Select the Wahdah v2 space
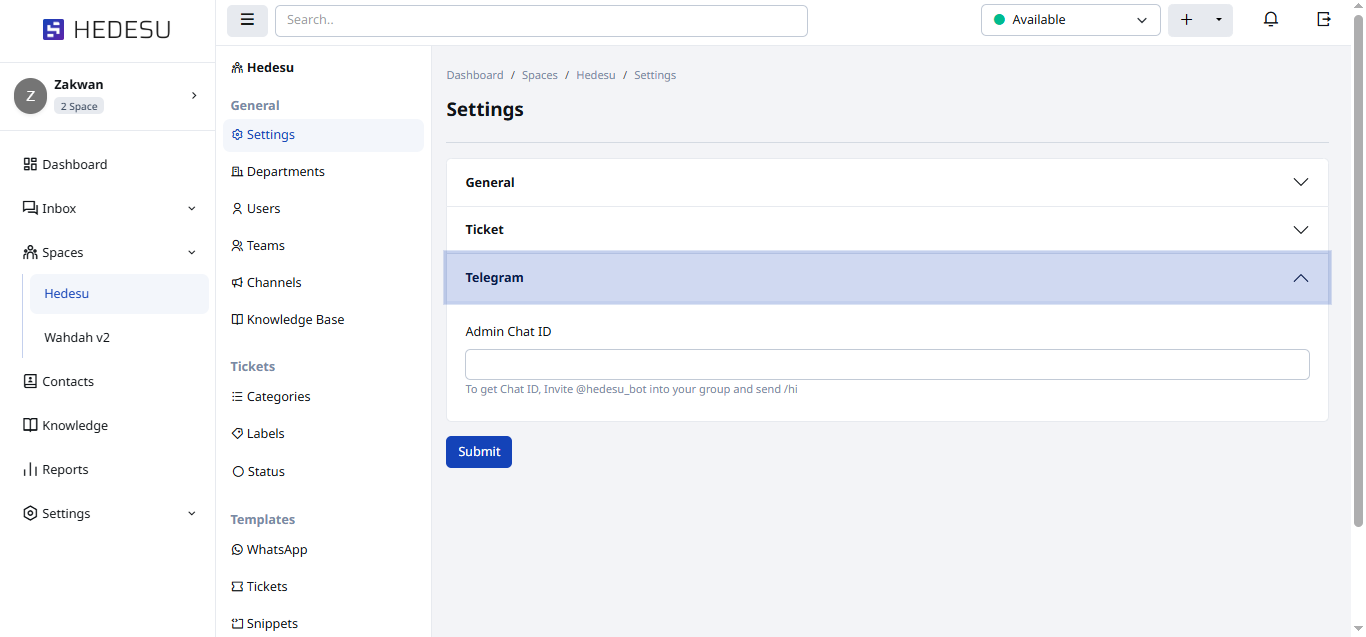 pos(77,338)
